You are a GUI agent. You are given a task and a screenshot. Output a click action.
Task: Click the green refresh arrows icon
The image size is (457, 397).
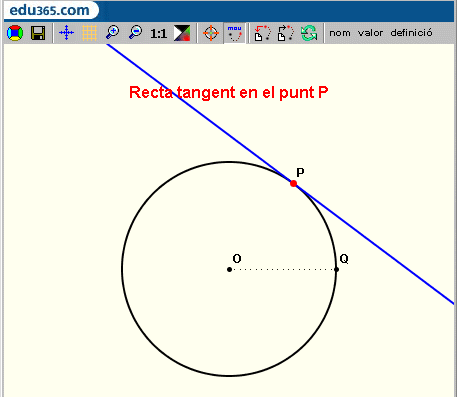click(309, 33)
